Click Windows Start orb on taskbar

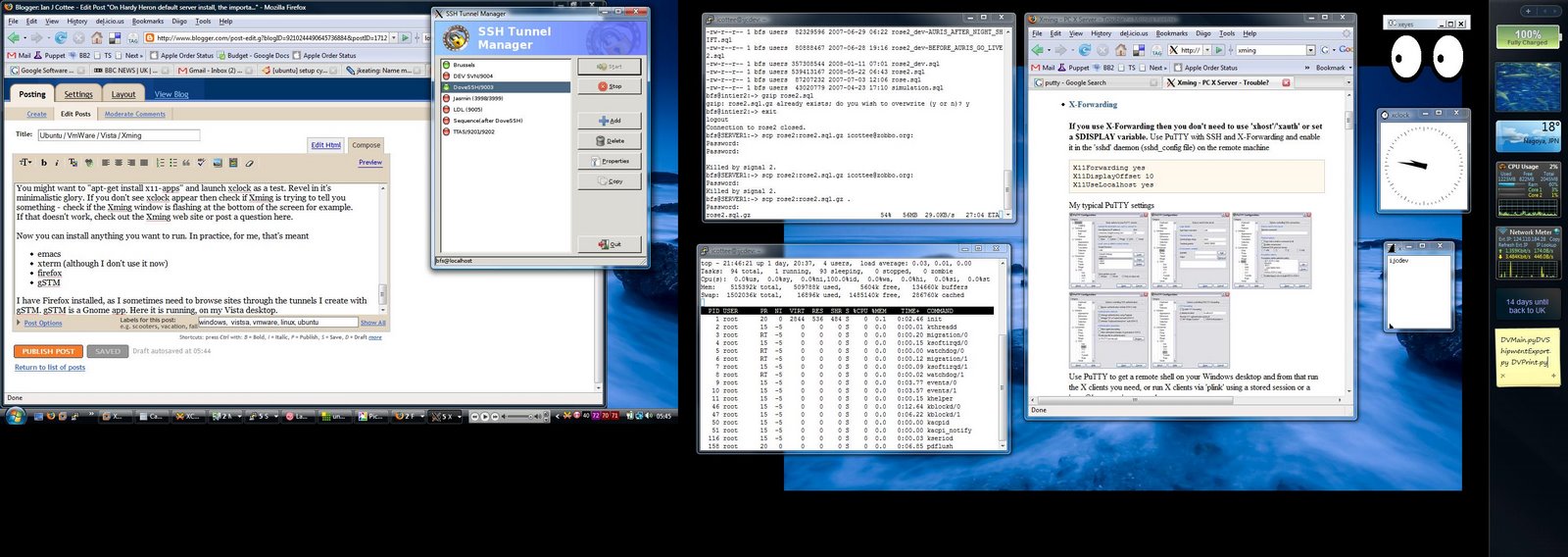15,416
